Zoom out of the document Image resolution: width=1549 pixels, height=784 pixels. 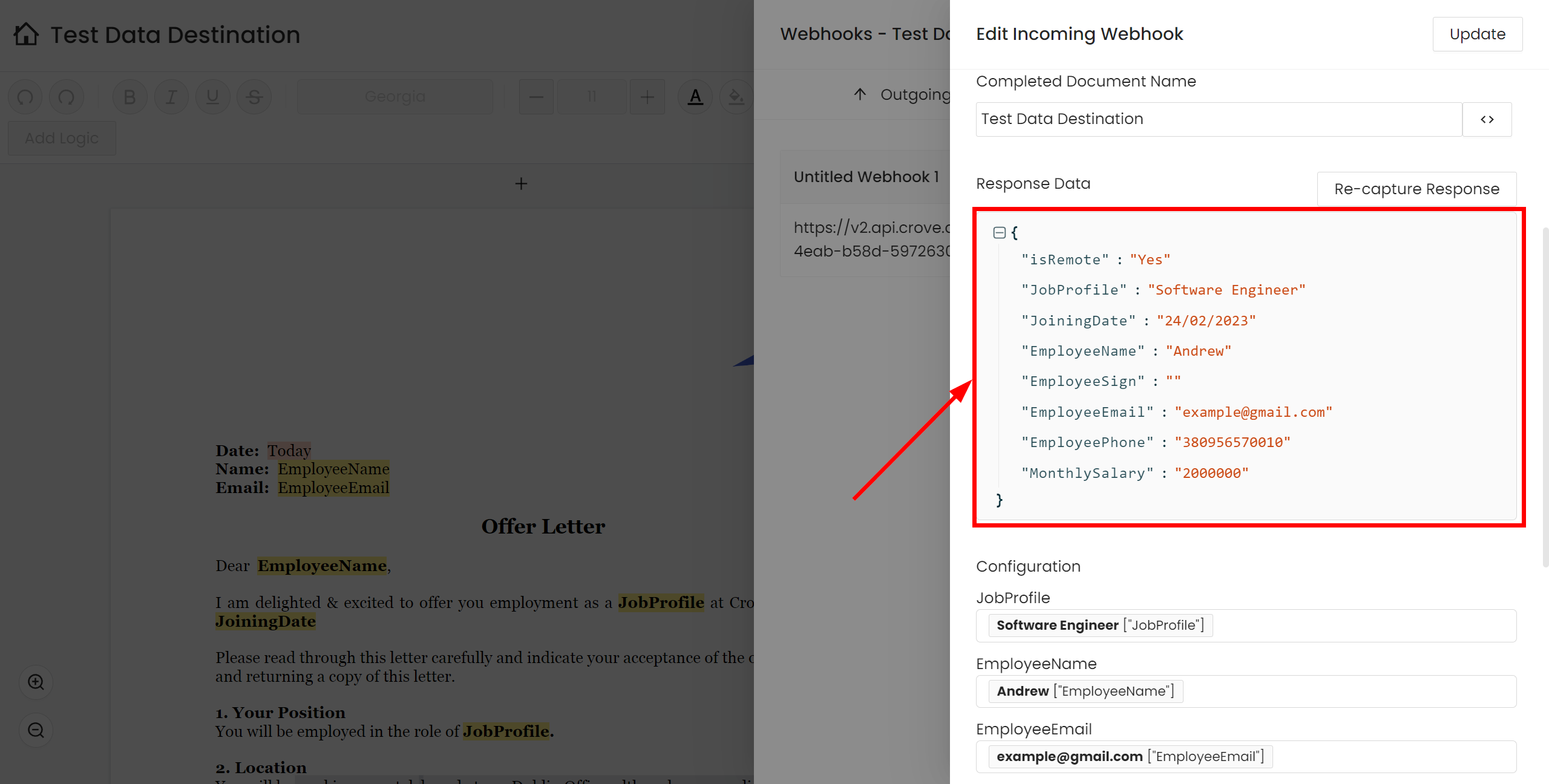click(36, 730)
